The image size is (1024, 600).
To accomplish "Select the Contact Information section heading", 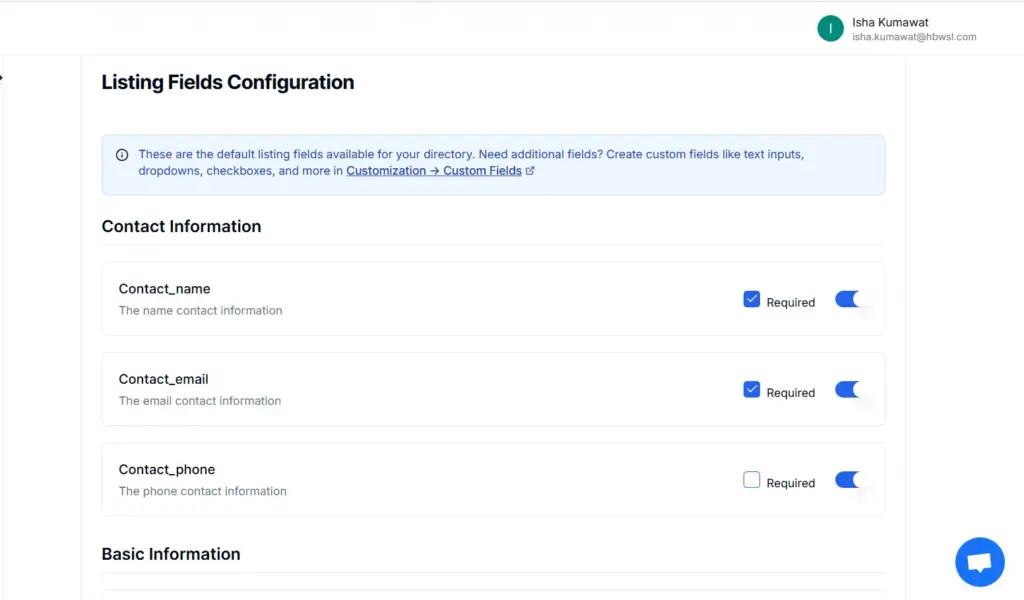I will click(181, 227).
